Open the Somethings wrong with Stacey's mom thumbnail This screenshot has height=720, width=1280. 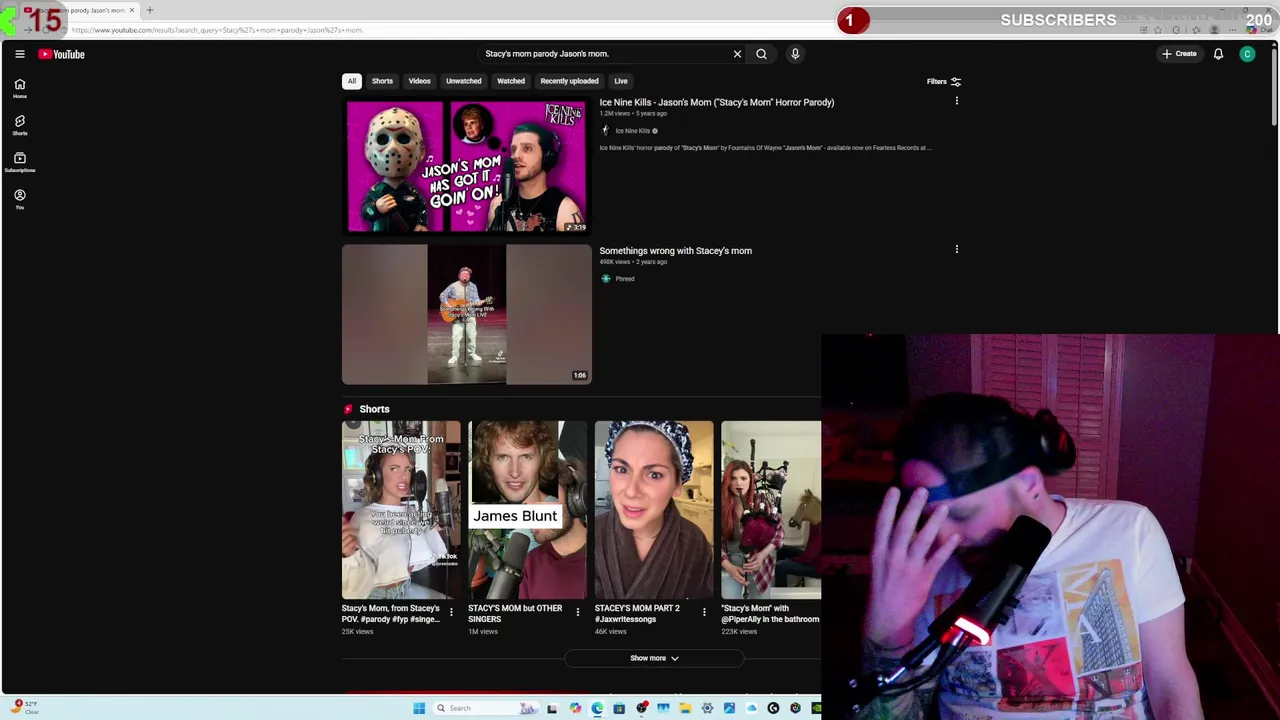coord(466,315)
